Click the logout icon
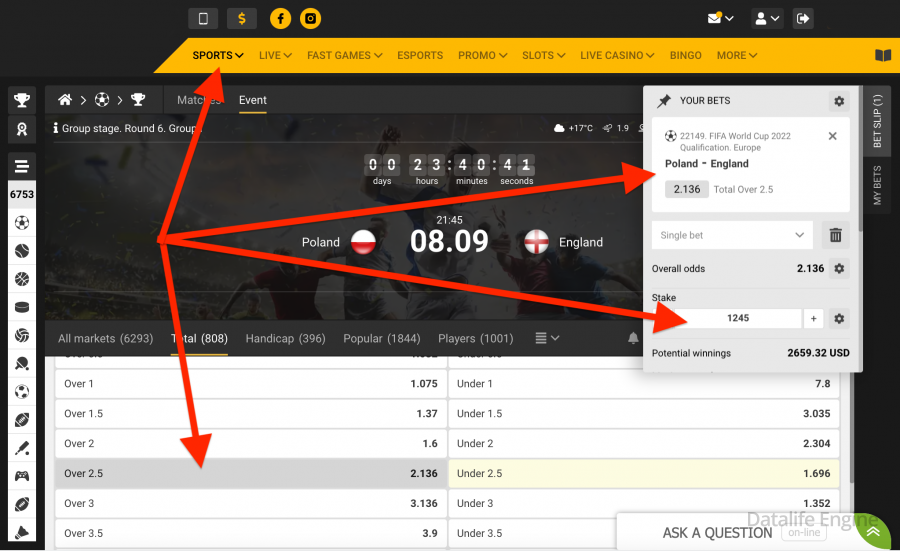 click(803, 18)
